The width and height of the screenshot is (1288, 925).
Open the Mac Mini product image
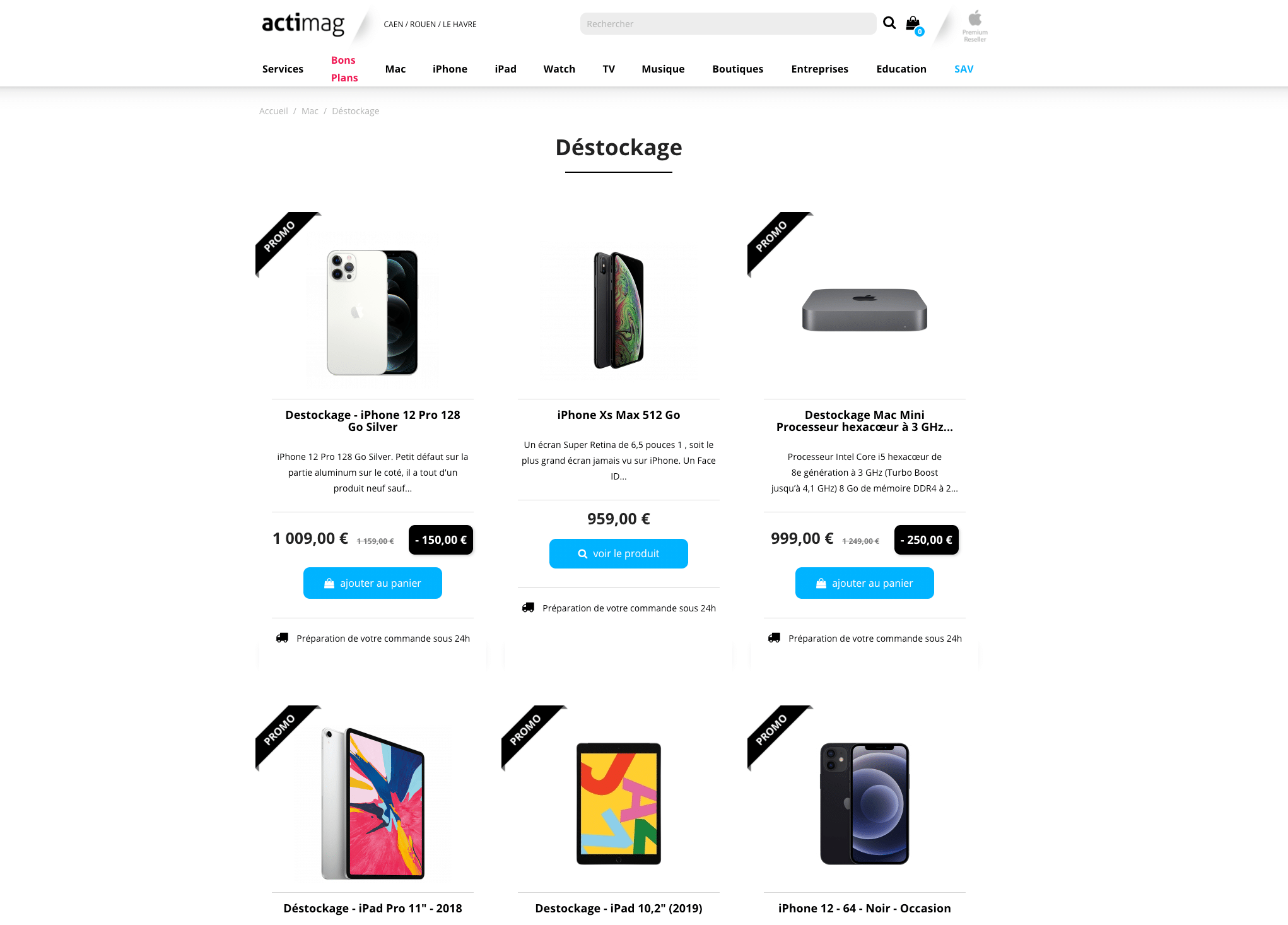tap(865, 310)
